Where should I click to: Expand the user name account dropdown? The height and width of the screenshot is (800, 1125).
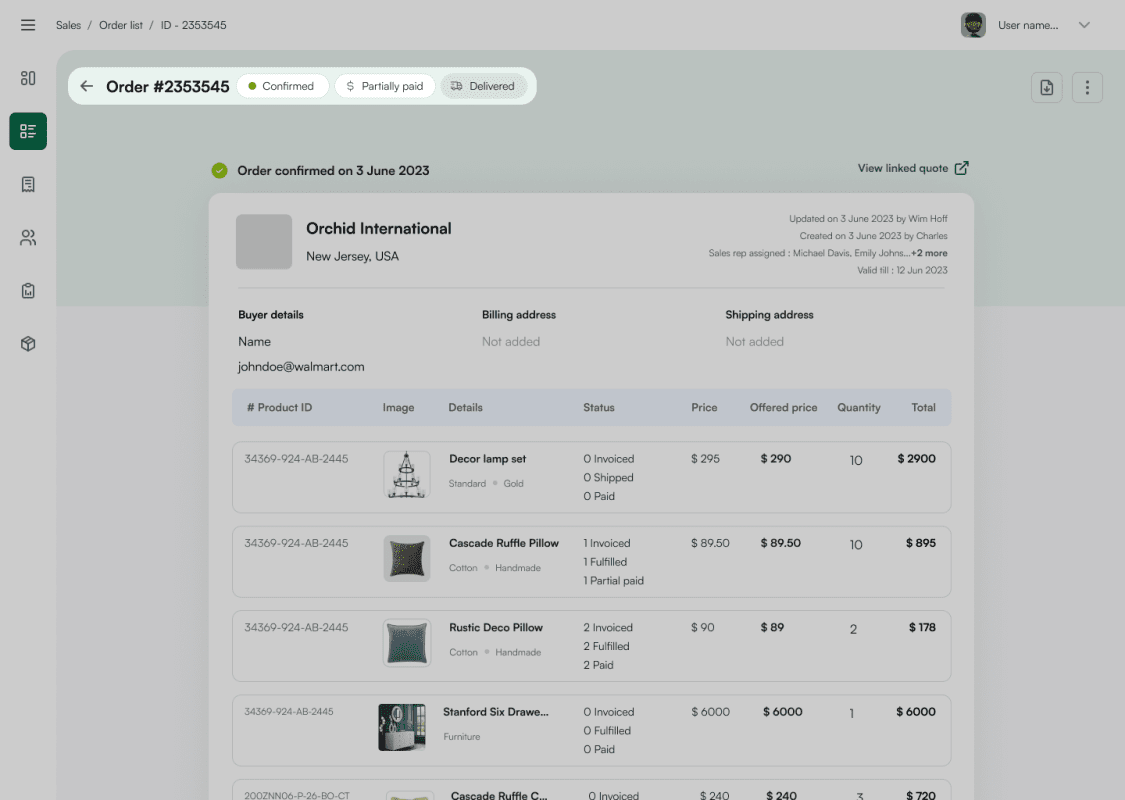coord(1084,24)
